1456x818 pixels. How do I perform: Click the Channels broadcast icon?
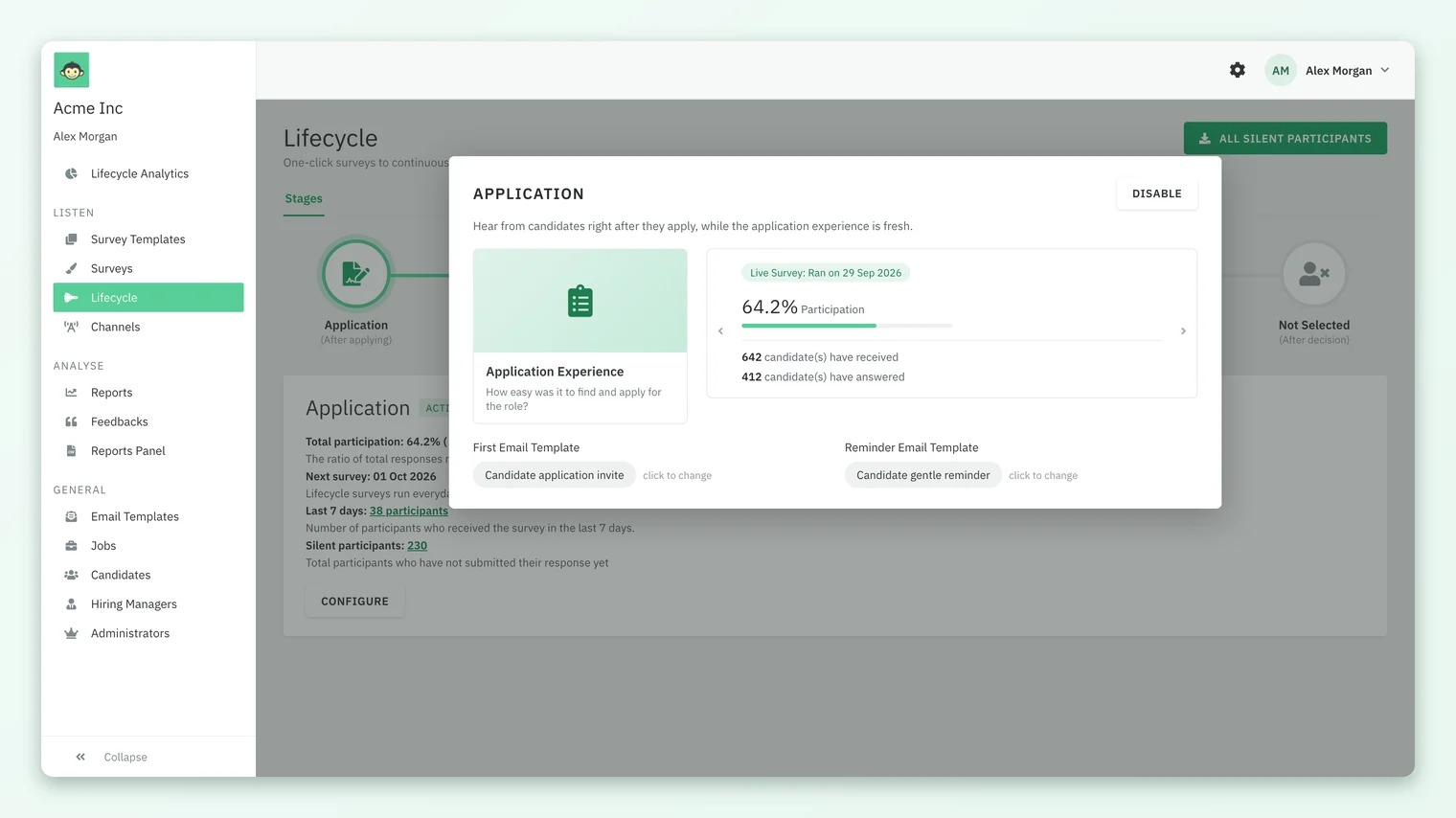coord(71,327)
